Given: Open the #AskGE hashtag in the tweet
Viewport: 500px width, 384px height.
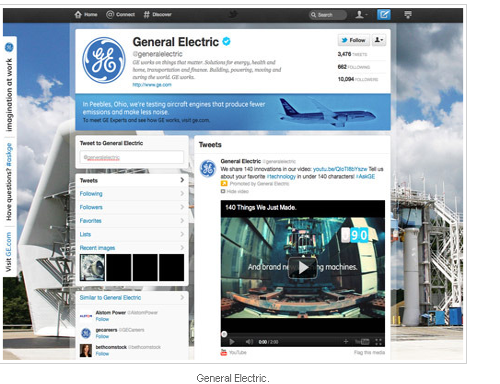Looking at the screenshot, I should pos(365,176).
